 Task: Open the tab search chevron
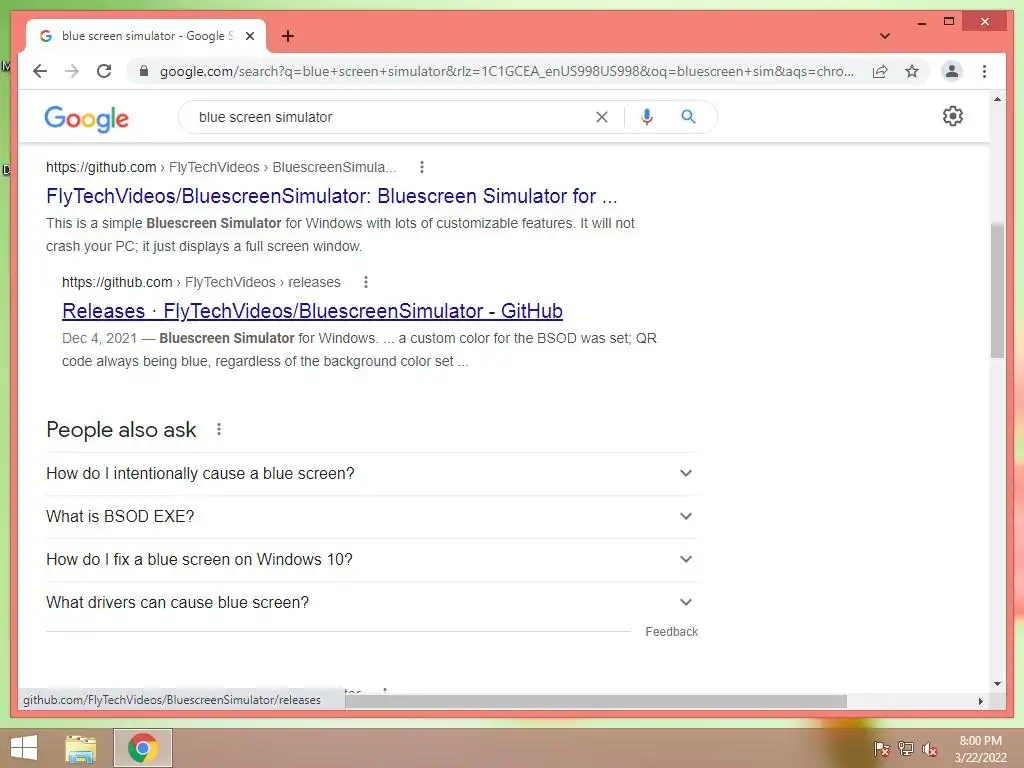884,36
